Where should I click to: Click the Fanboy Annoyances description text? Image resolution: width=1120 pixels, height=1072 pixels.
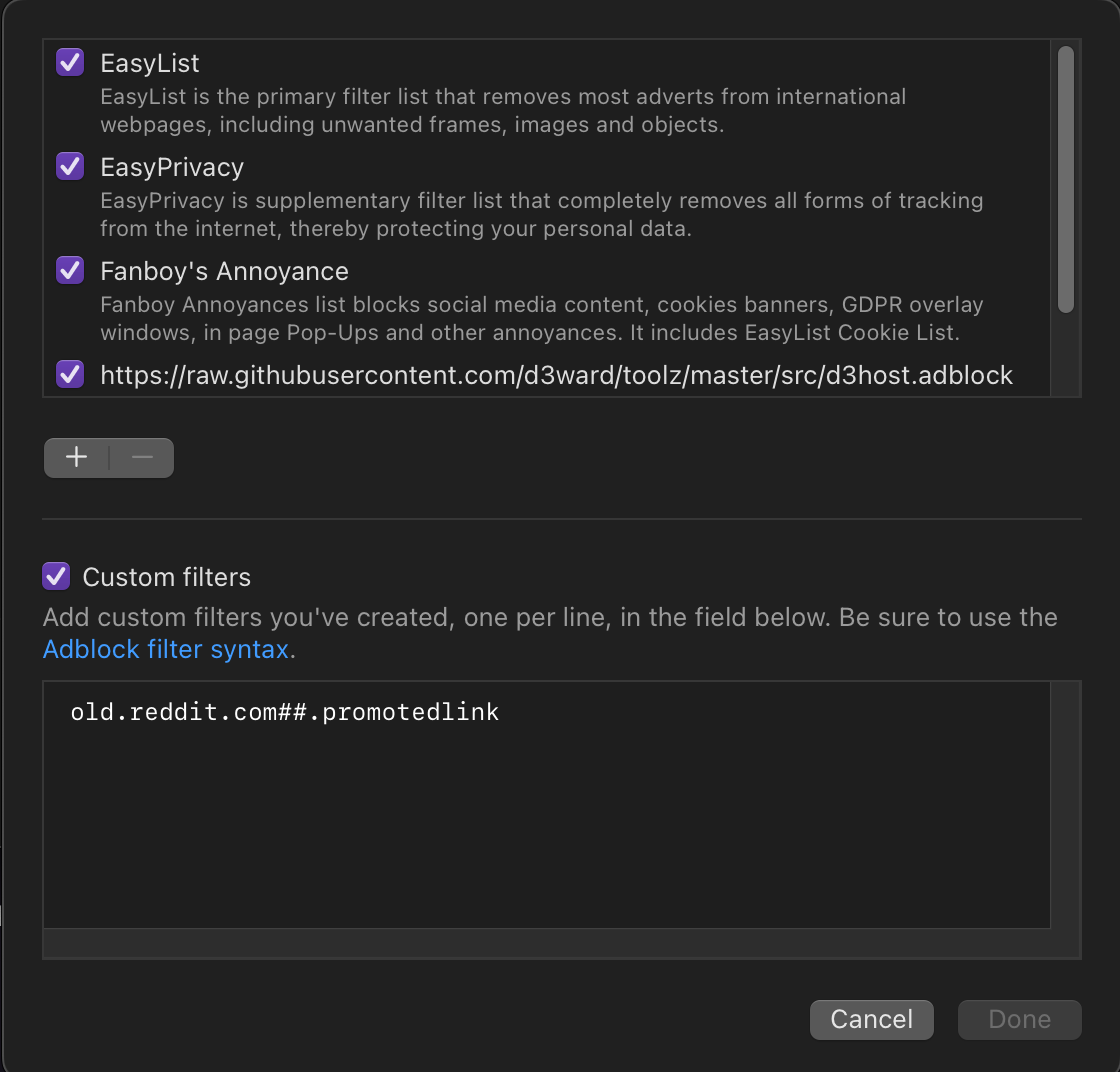tap(541, 318)
